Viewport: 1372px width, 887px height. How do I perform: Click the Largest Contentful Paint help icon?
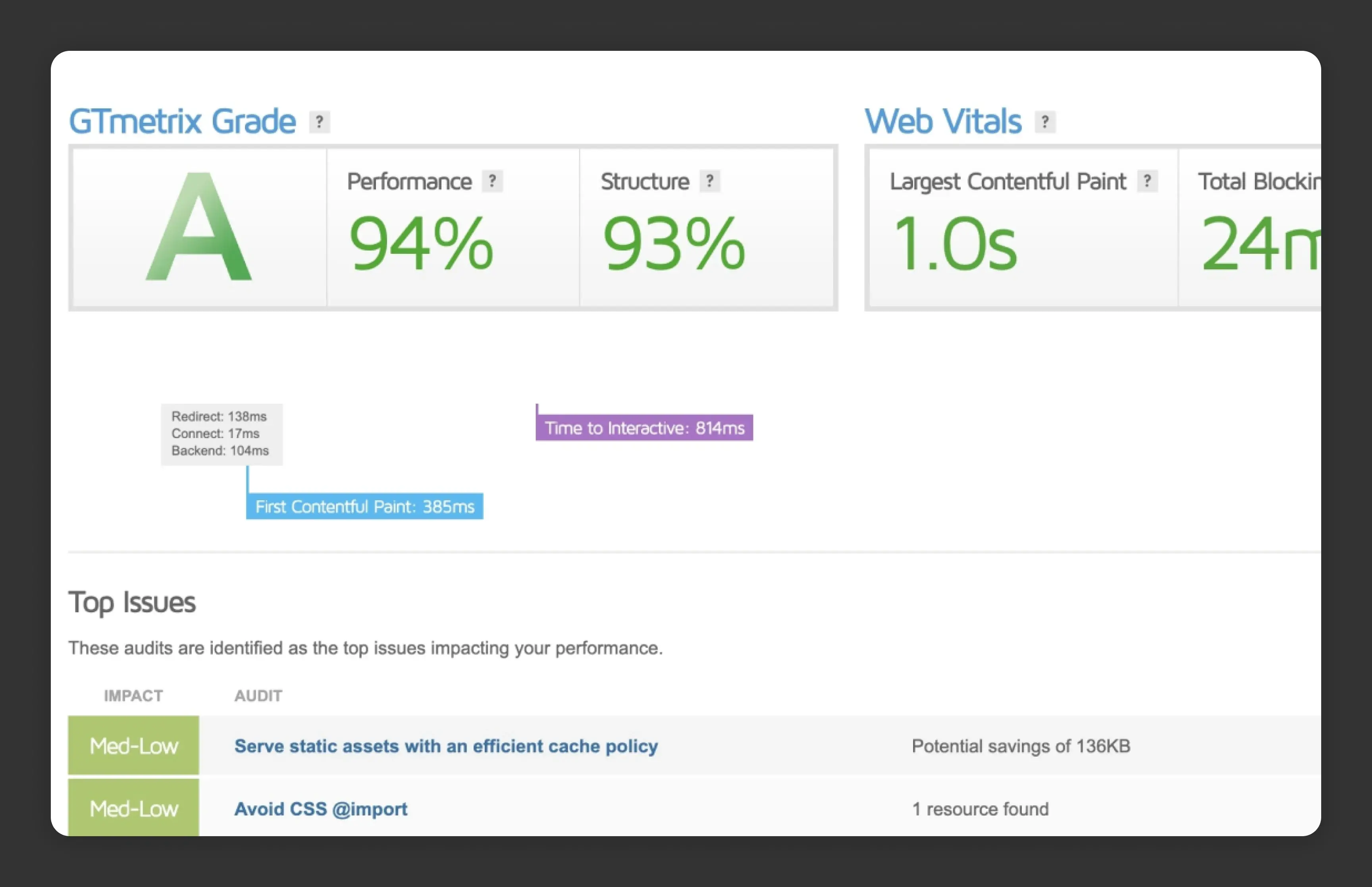[1147, 181]
